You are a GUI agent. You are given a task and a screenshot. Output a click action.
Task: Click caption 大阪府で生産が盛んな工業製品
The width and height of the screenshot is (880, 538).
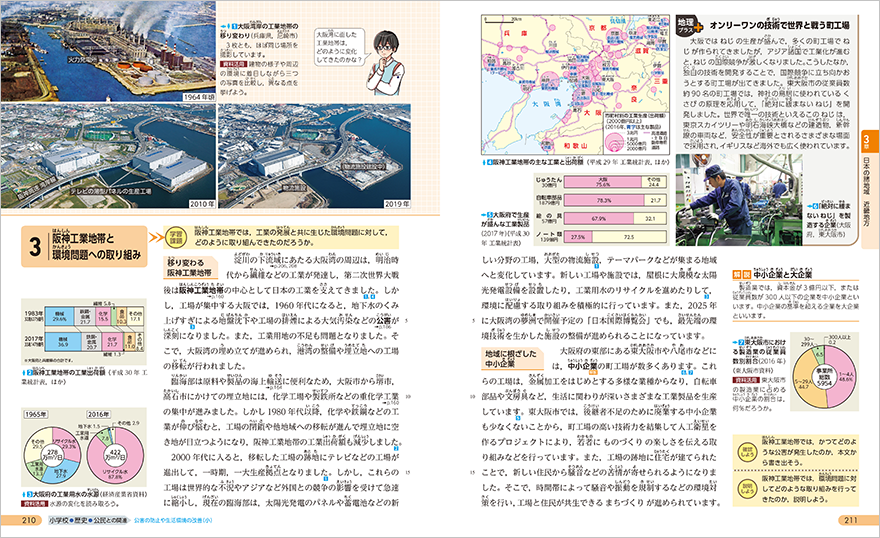tap(505, 219)
